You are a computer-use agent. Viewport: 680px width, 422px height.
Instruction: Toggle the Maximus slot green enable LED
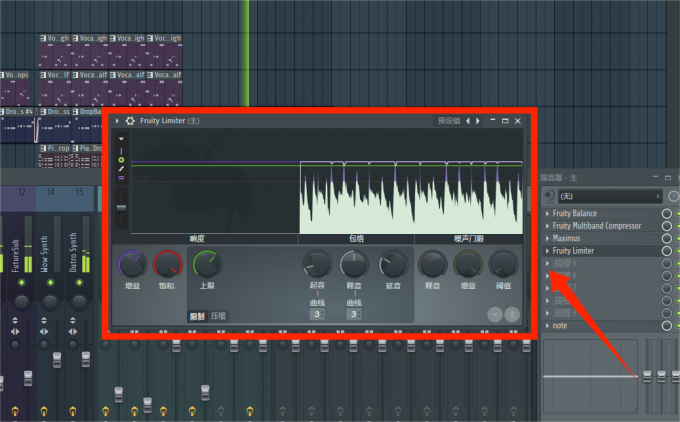[x=678, y=239]
